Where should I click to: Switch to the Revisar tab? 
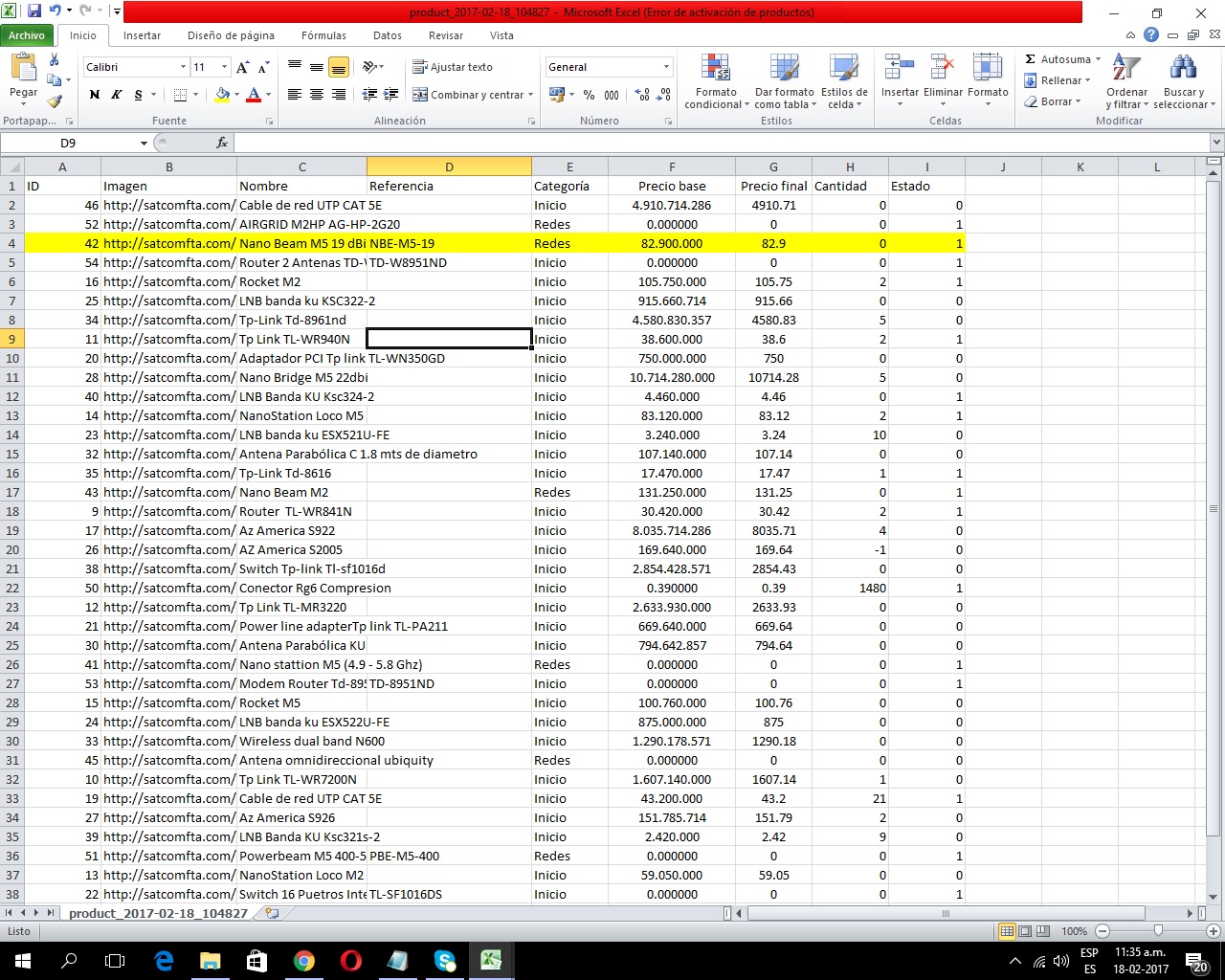coord(446,35)
